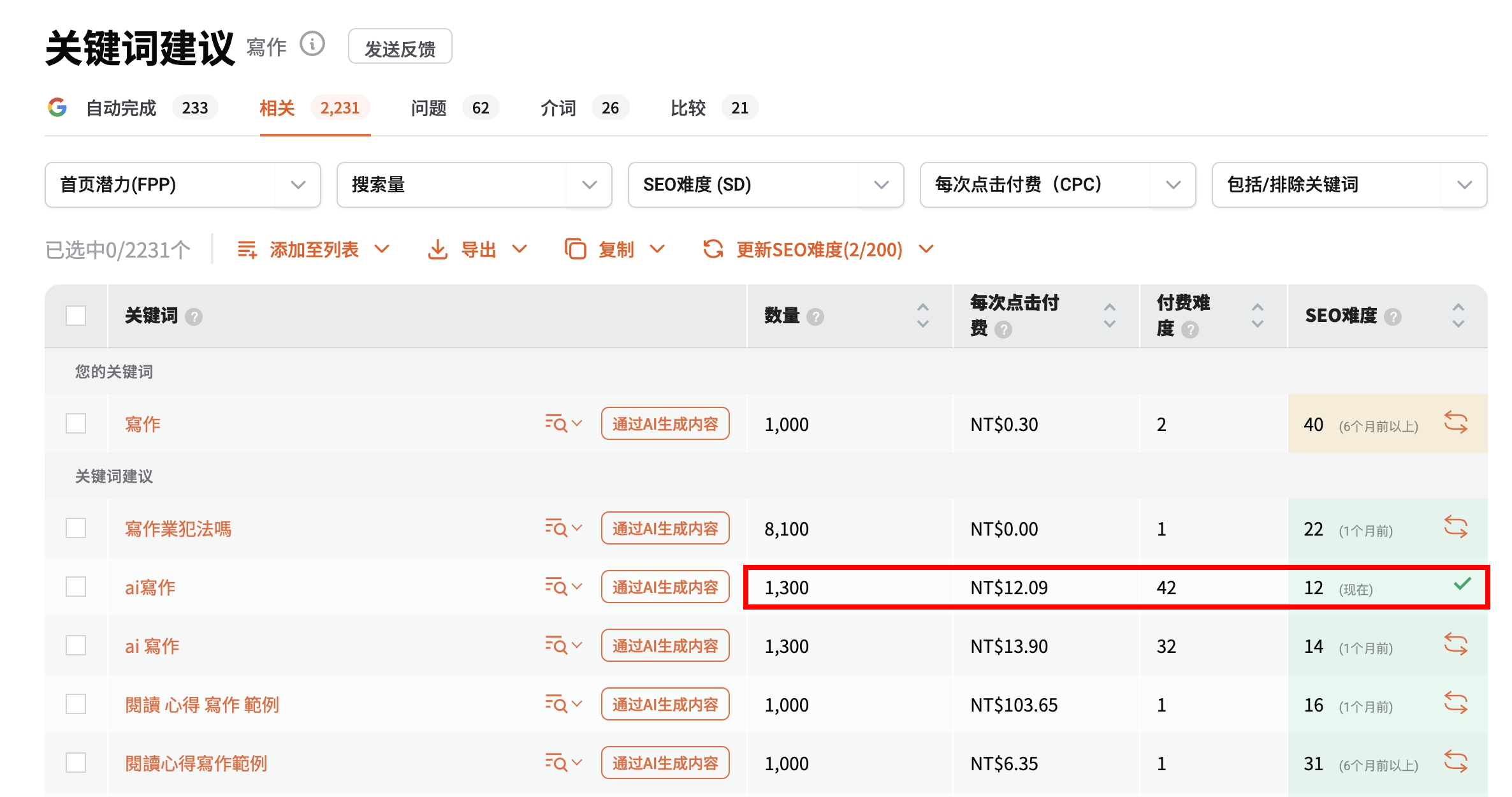Open search options icon for 閱讀 心得 寫作 範例
The width and height of the screenshot is (1512, 797).
point(563,704)
